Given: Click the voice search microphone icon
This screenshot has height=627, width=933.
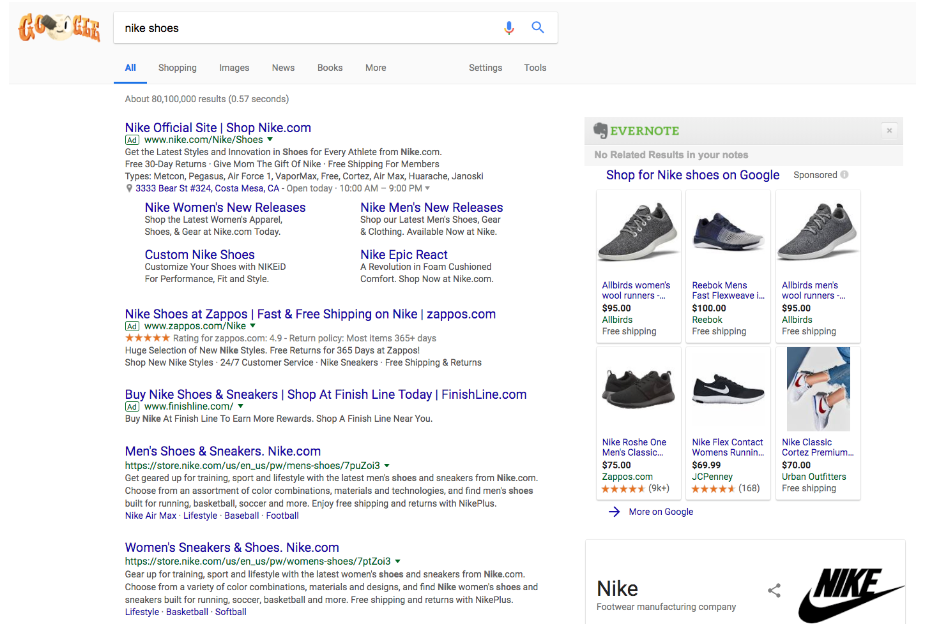Looking at the screenshot, I should click(509, 28).
